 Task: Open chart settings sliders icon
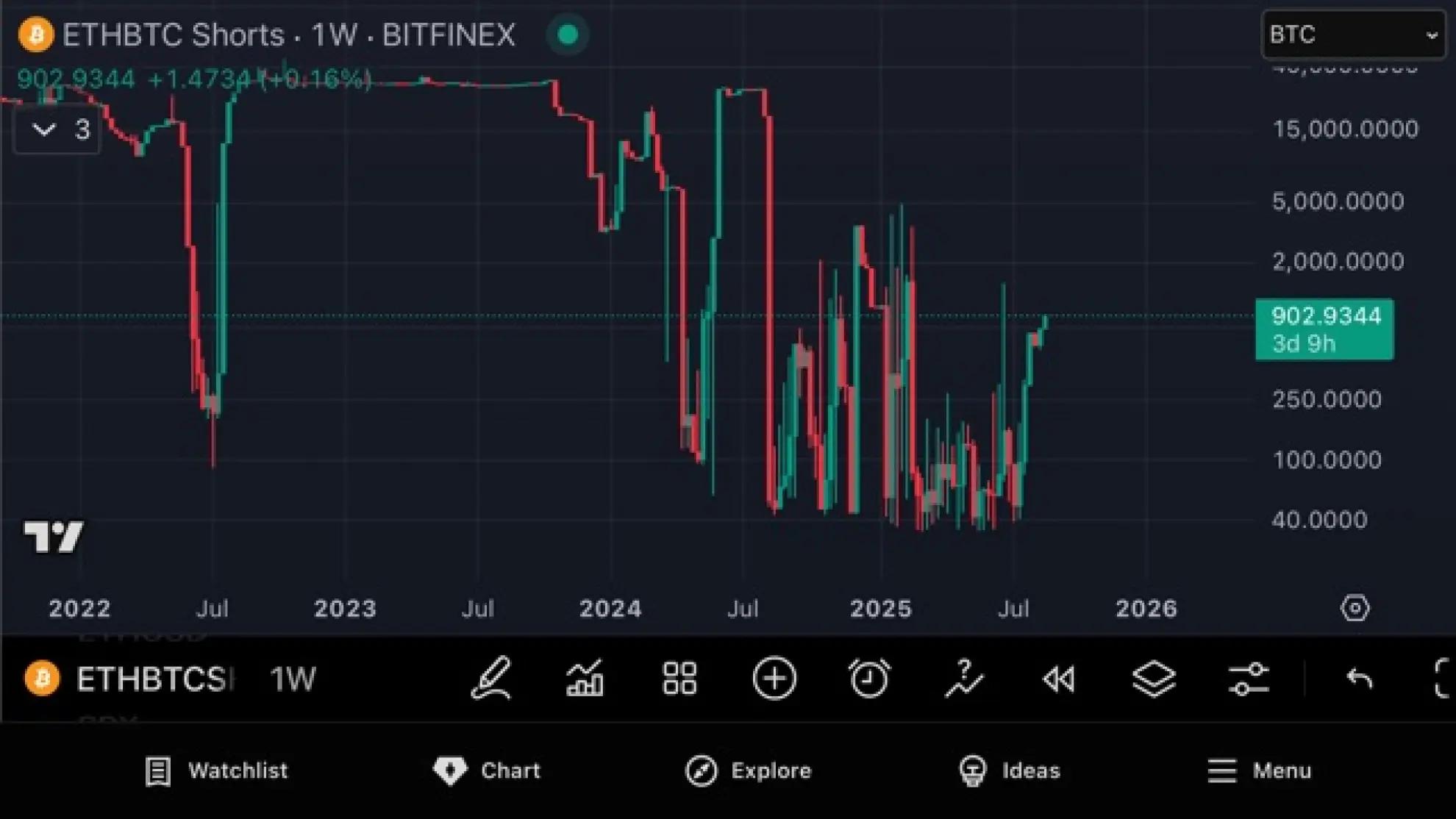coord(1248,678)
